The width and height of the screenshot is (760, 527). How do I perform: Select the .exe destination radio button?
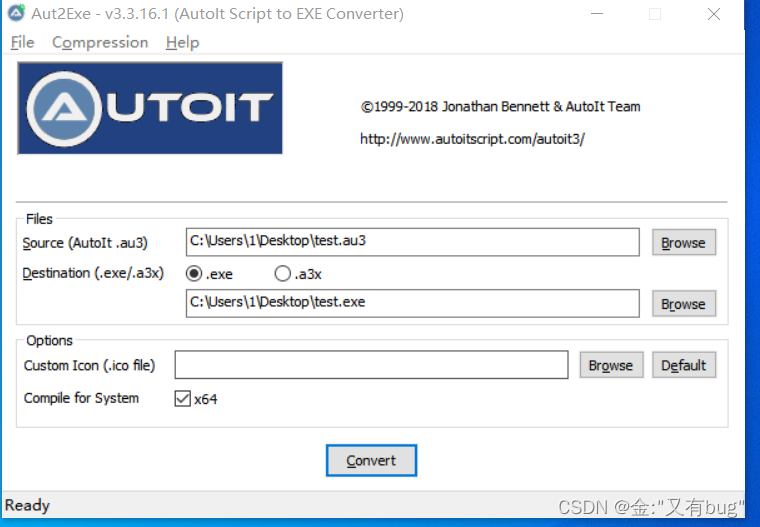194,273
